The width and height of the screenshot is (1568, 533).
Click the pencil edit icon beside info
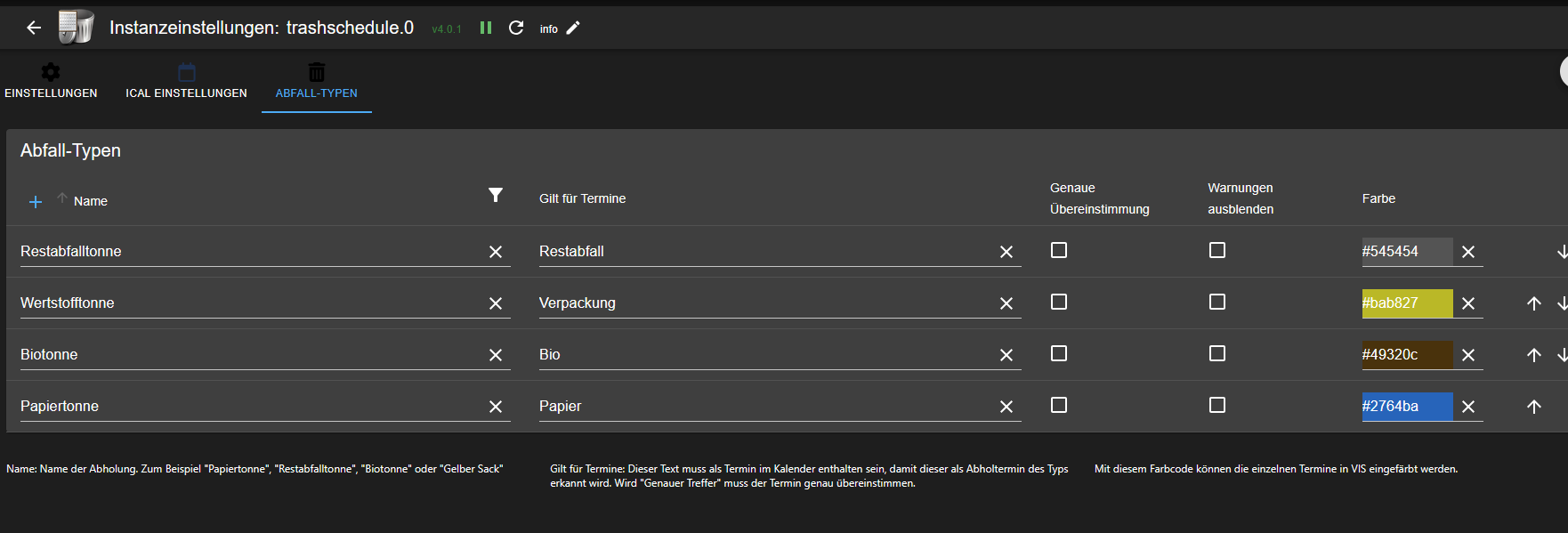573,28
